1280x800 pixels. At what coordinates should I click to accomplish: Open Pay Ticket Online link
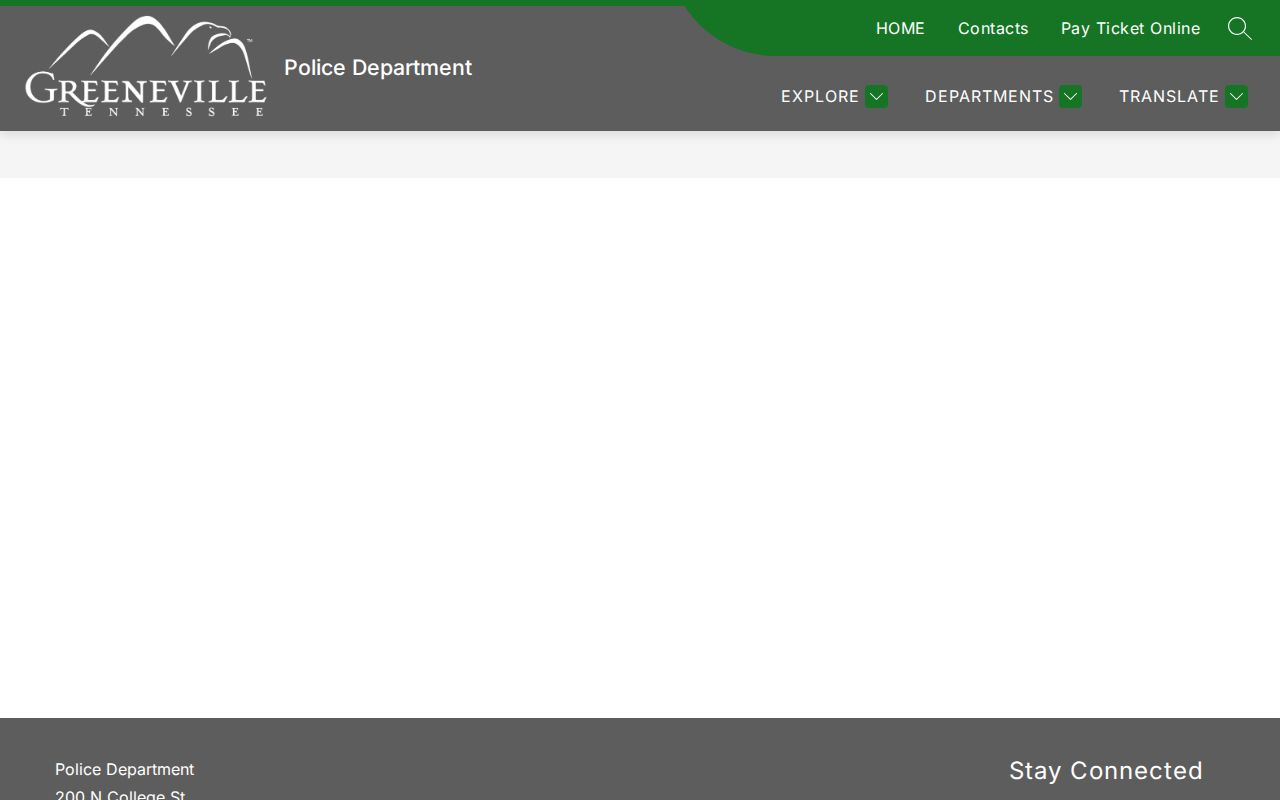pos(1130,28)
